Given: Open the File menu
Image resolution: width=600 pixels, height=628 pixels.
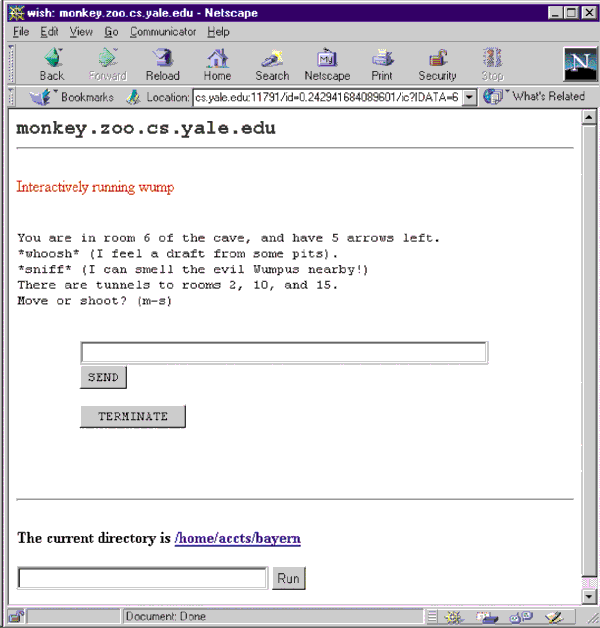Looking at the screenshot, I should pos(21,32).
